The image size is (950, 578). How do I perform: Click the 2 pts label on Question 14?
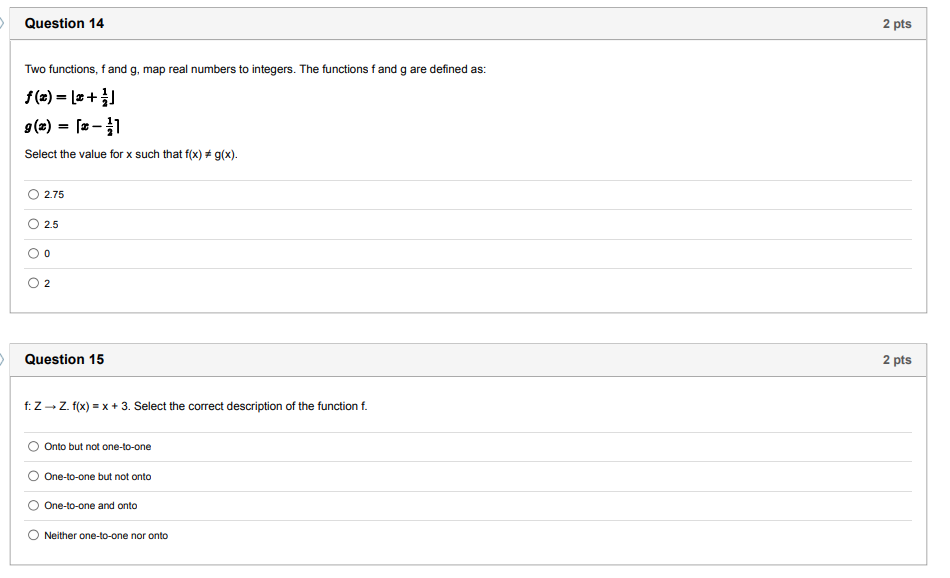(x=897, y=24)
